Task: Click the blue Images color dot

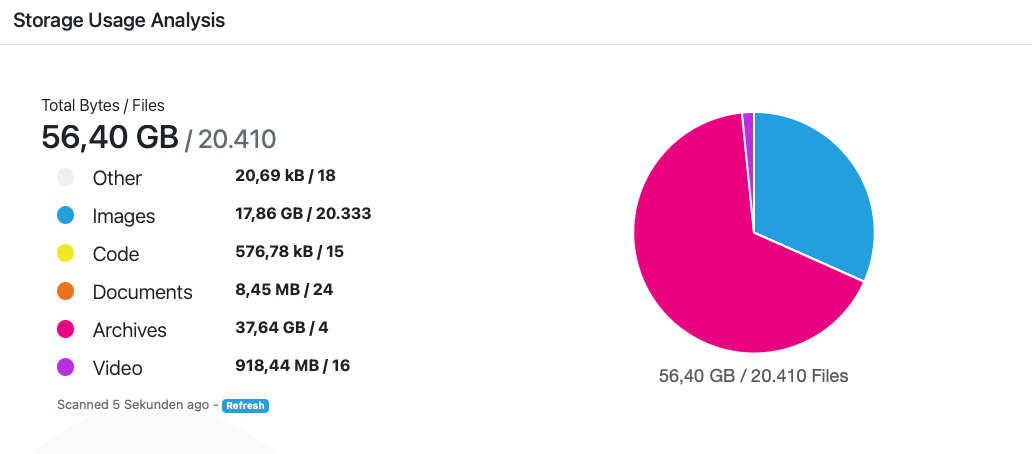Action: pyautogui.click(x=66, y=216)
